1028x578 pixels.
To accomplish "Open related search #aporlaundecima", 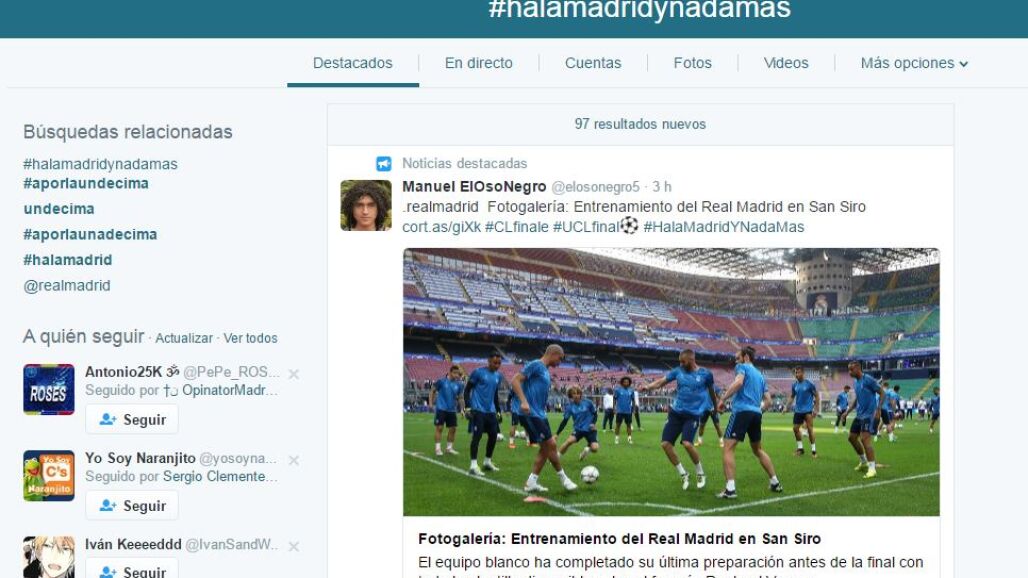I will click(x=86, y=183).
